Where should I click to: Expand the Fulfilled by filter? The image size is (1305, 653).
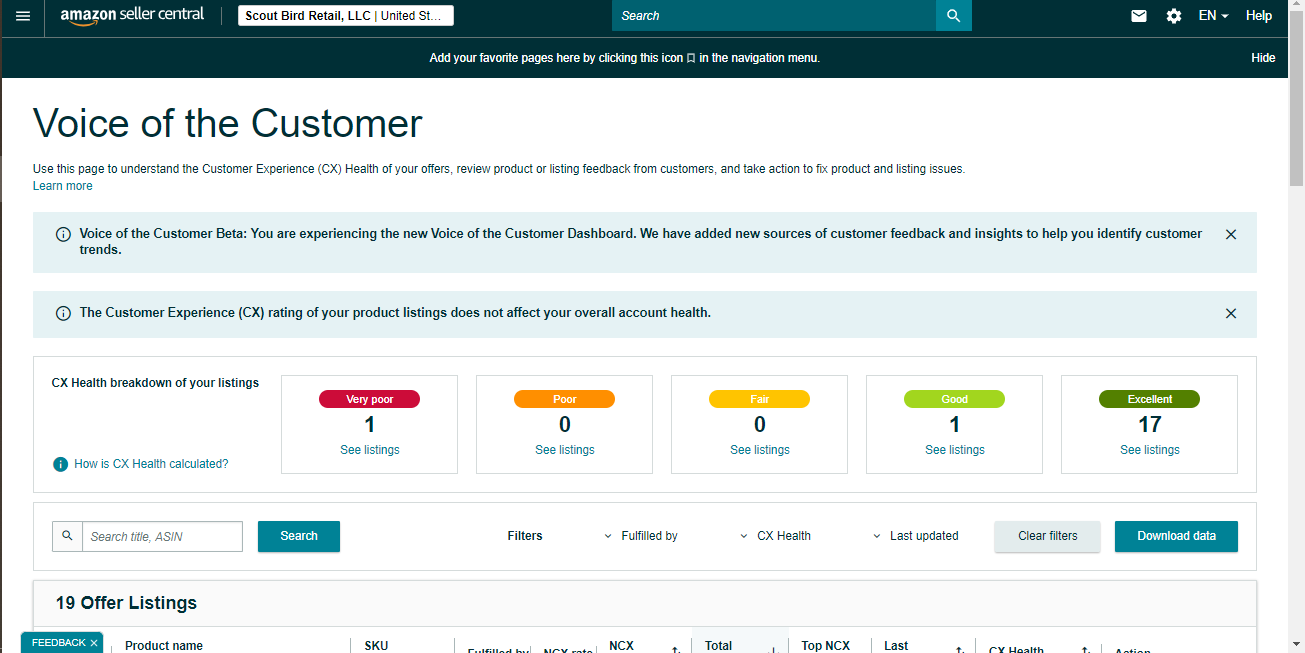point(641,536)
